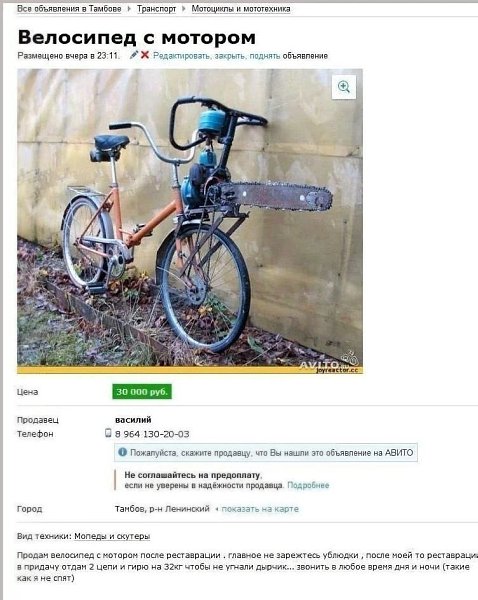This screenshot has height=600, width=478.
Task: Open the Транспорт breadcrumb link
Action: click(x=157, y=8)
